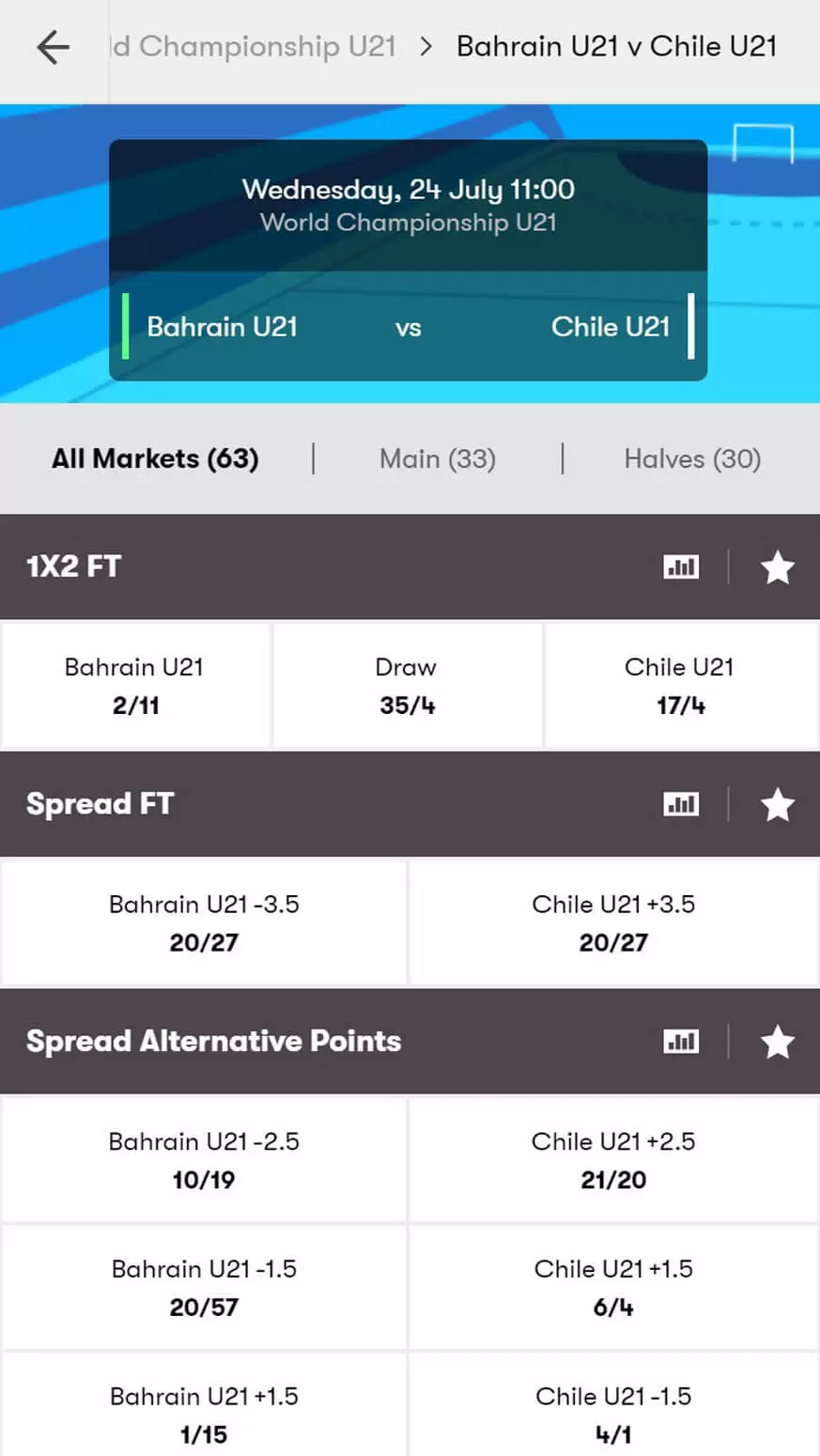Choose Chile U21 +2.5 at 21/20
Image resolution: width=820 pixels, height=1456 pixels.
click(613, 1160)
